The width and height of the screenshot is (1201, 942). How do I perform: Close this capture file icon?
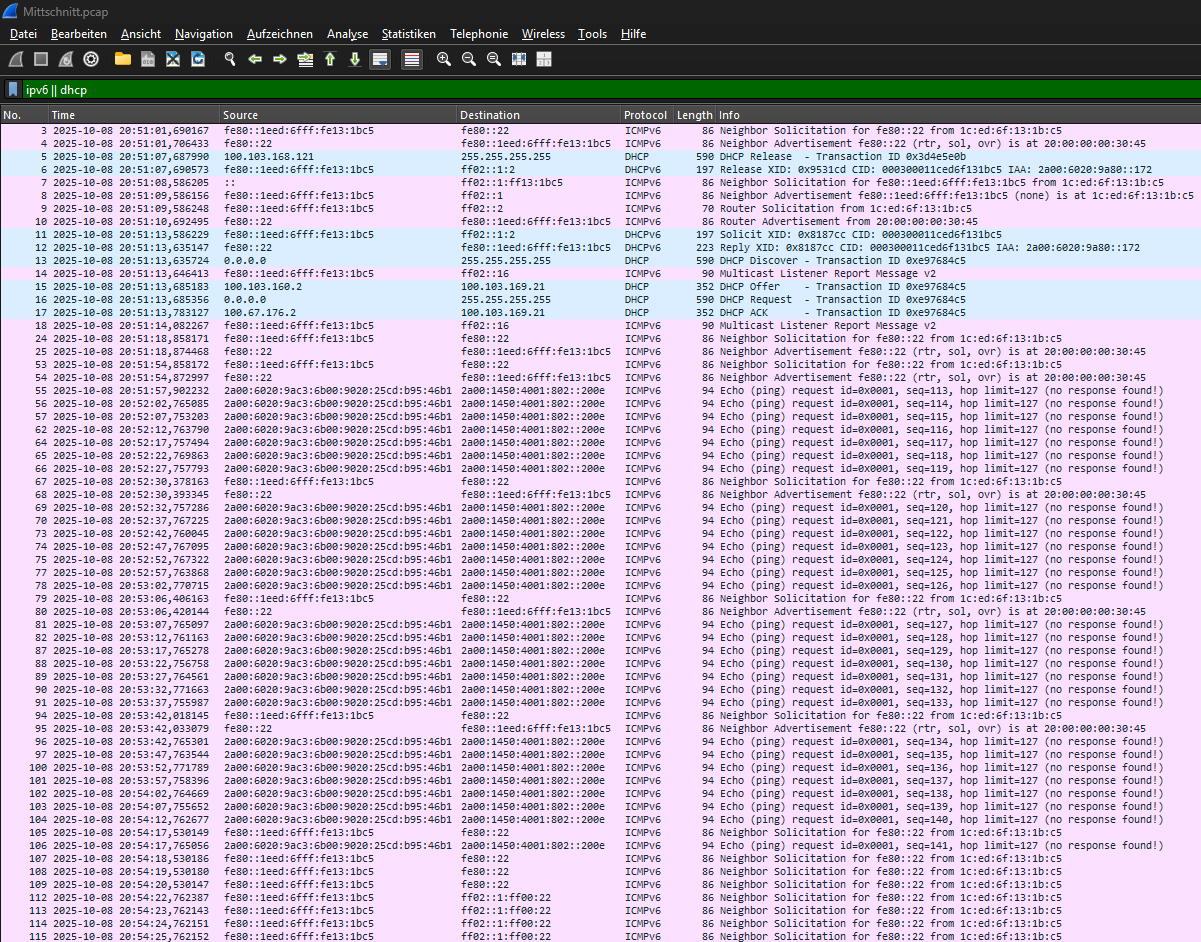173,59
